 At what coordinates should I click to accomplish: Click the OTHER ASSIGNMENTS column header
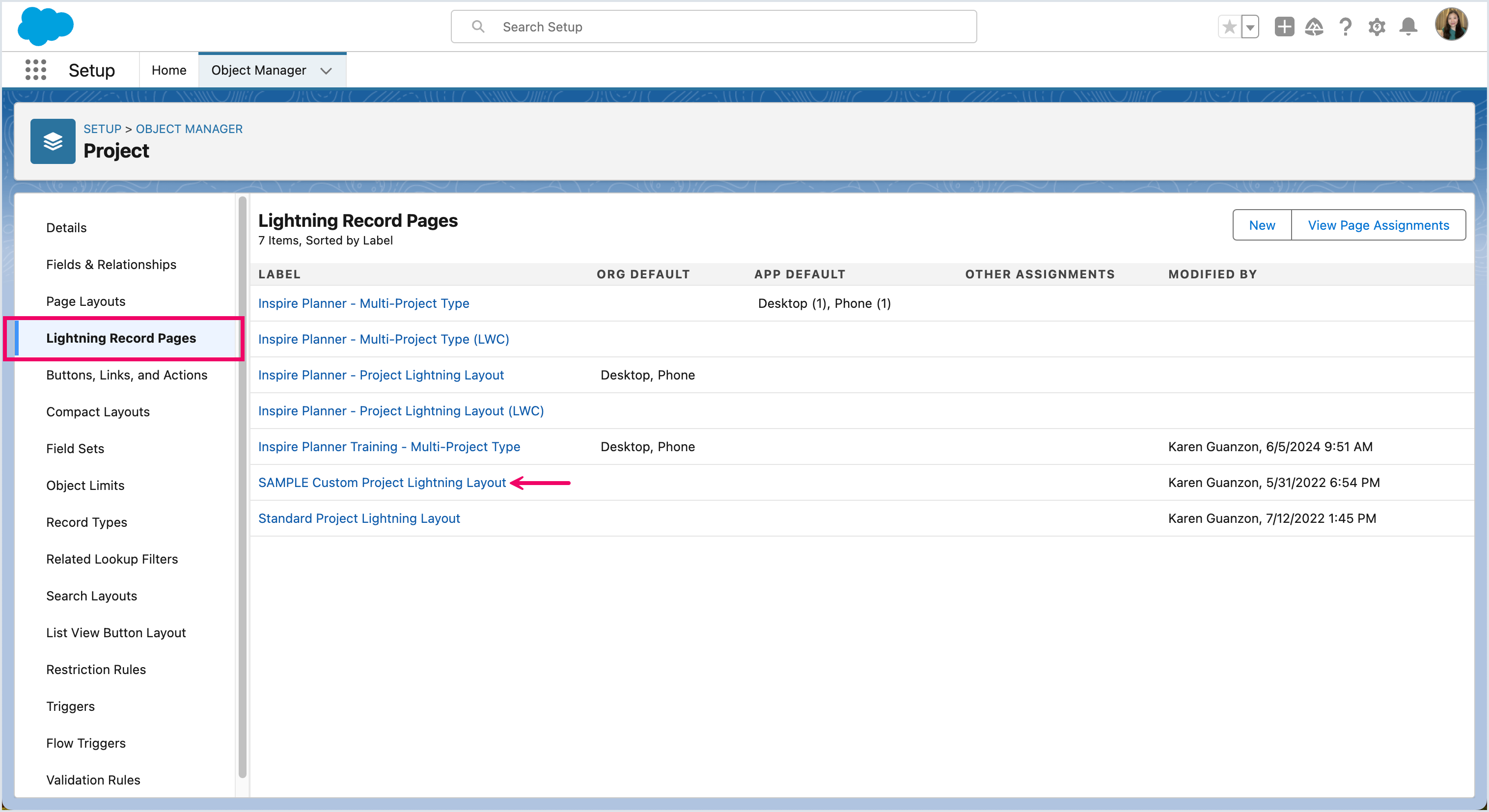[x=1040, y=274]
